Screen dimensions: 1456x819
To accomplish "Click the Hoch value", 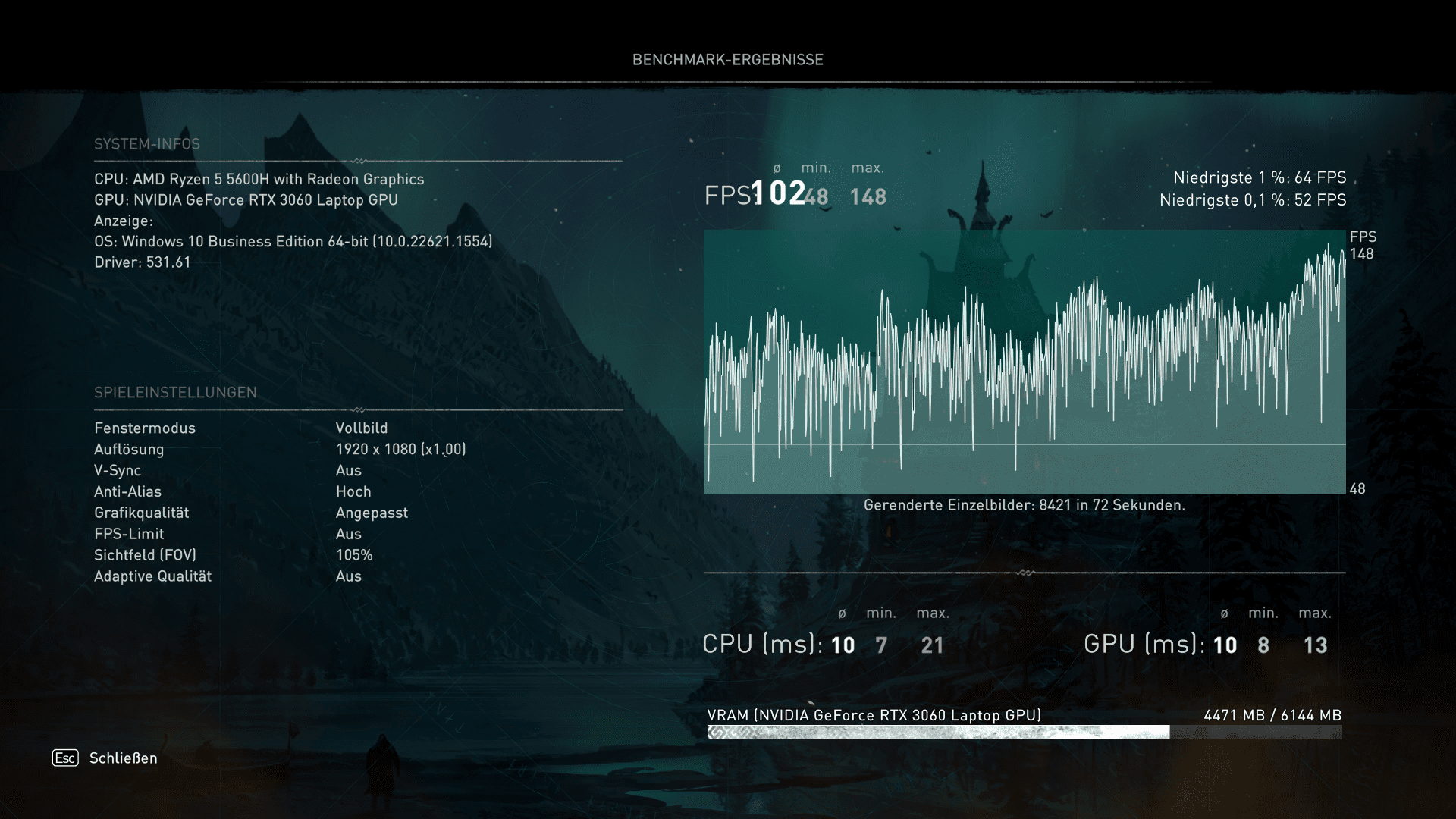I will 353,491.
